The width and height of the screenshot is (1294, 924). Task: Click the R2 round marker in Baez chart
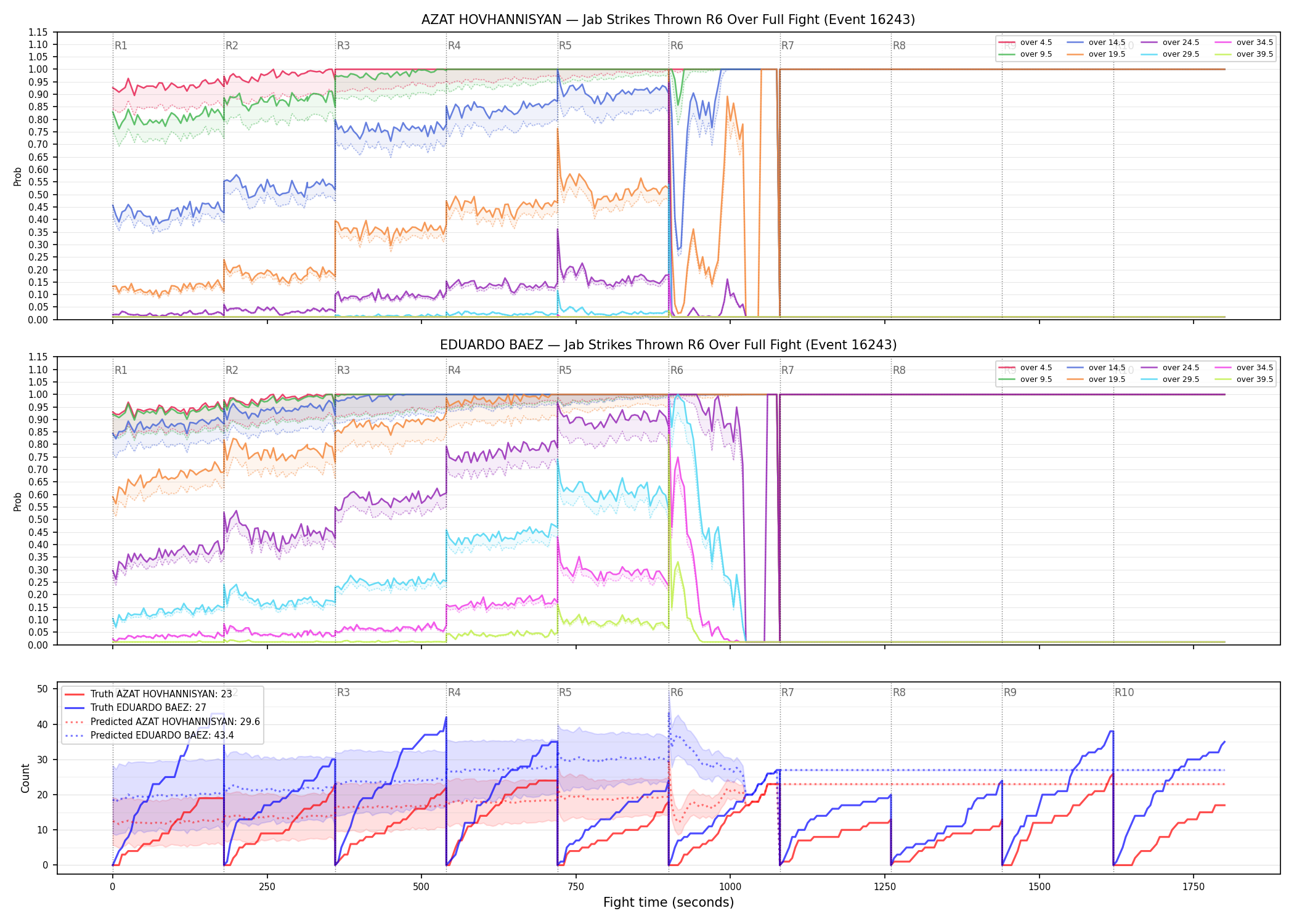[x=232, y=370]
